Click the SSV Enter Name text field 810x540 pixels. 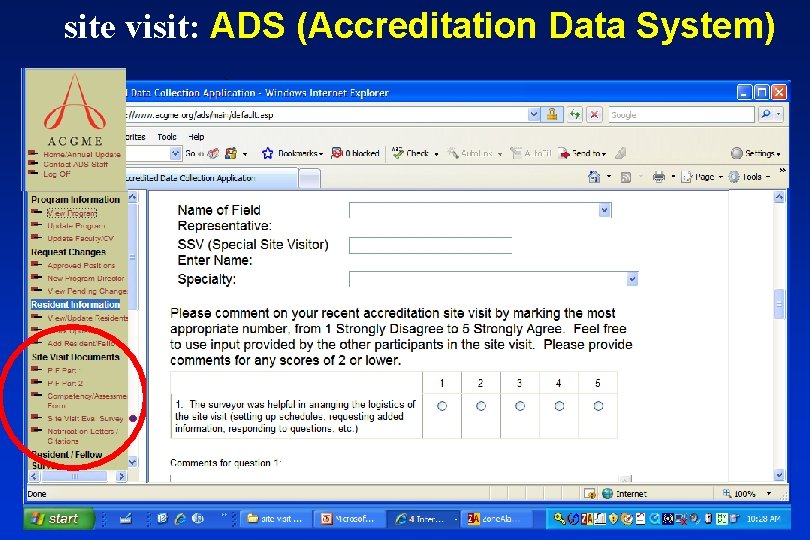click(x=430, y=245)
